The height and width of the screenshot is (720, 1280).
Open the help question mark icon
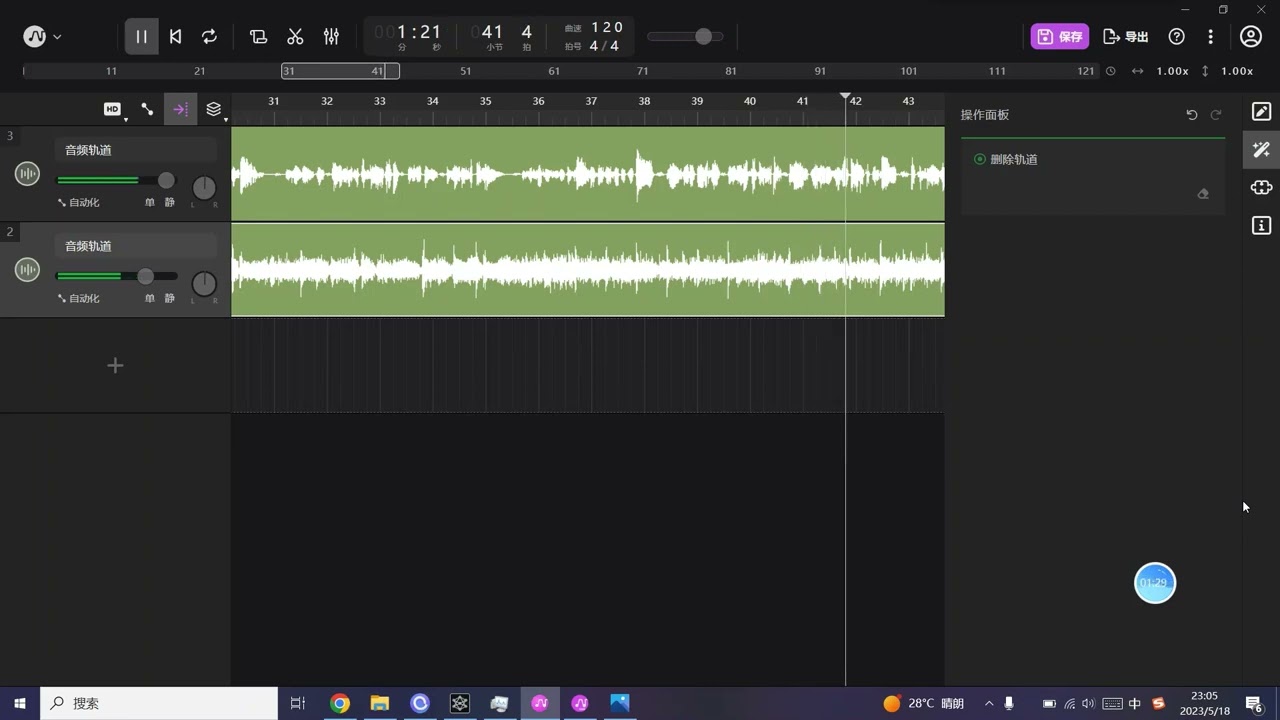pos(1177,37)
